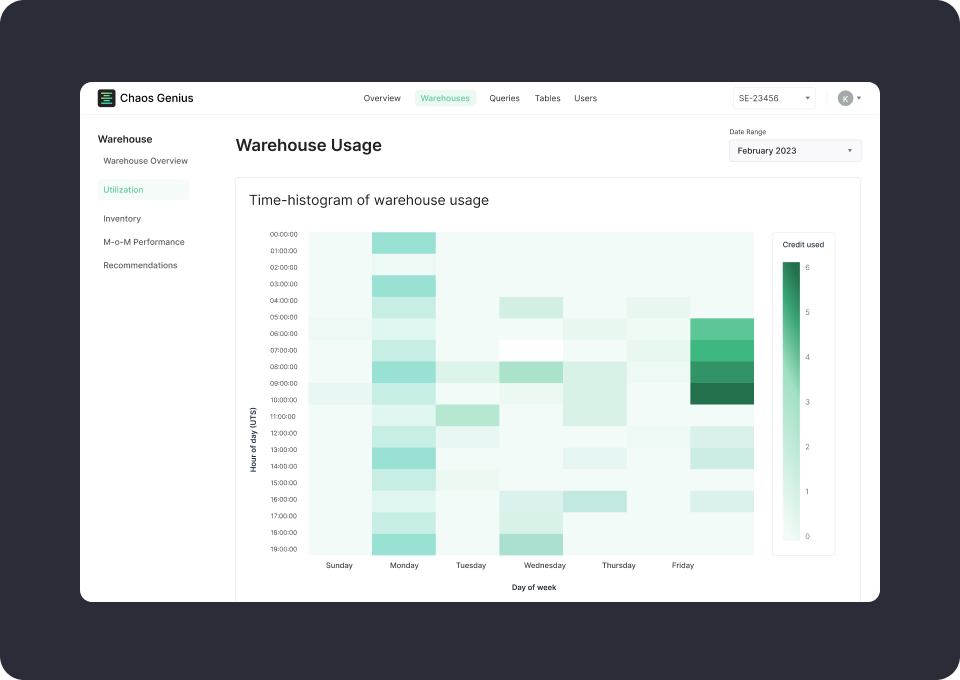Viewport: 960px width, 680px height.
Task: Click the Time-histogram chart title
Action: pyautogui.click(x=369, y=200)
